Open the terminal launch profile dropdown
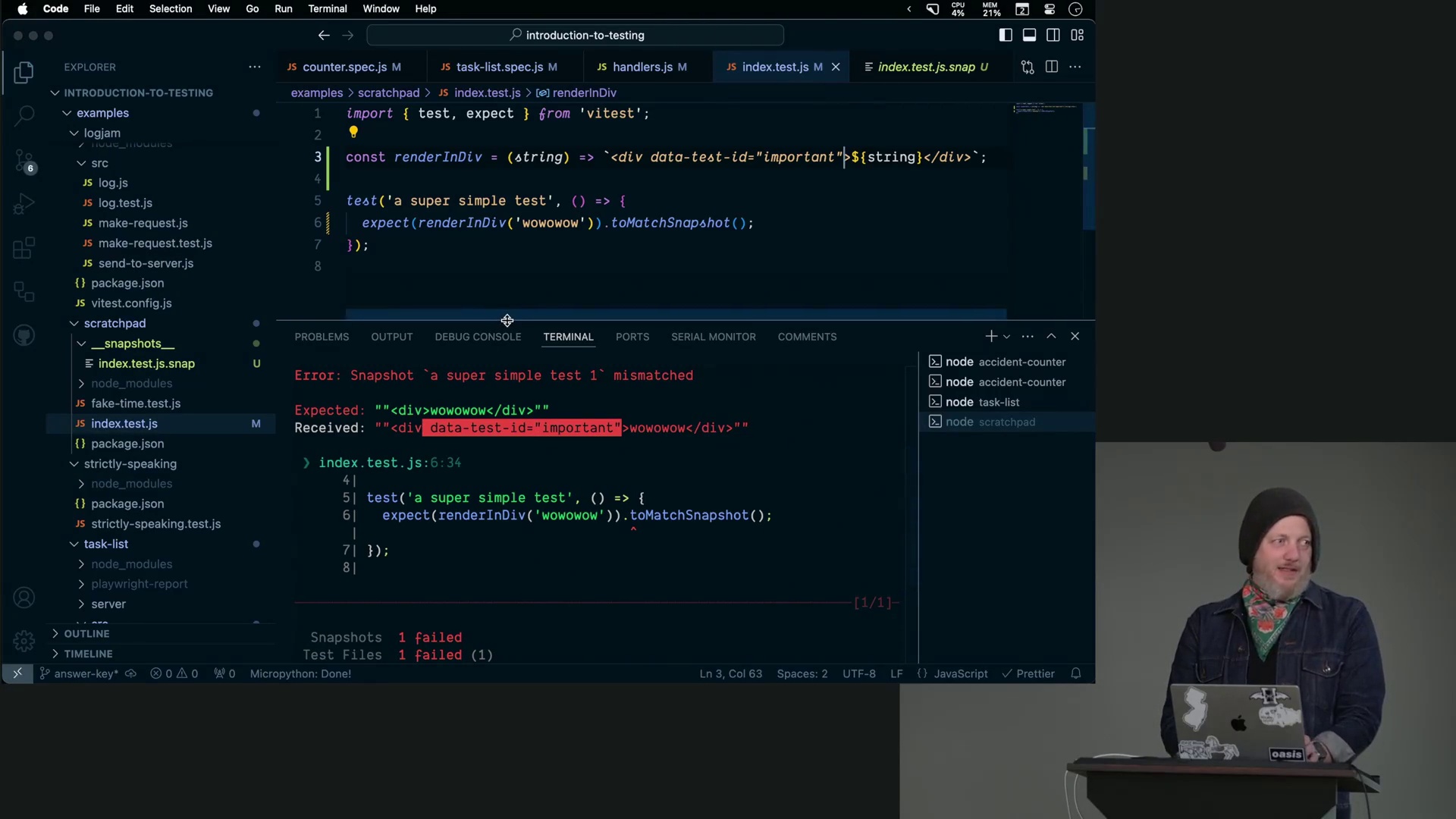Screen dimensions: 1456x819 1007,336
